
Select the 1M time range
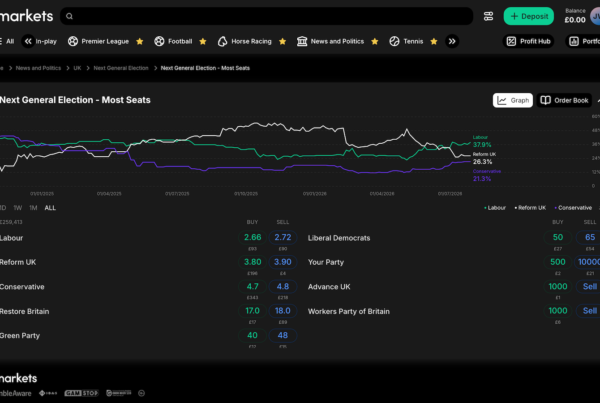(33, 208)
